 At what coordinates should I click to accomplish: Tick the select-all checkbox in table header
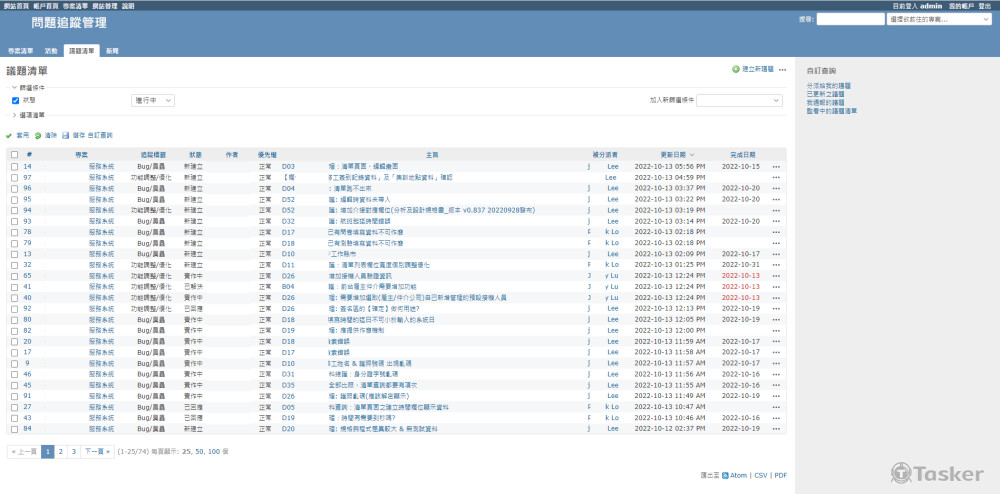point(14,155)
